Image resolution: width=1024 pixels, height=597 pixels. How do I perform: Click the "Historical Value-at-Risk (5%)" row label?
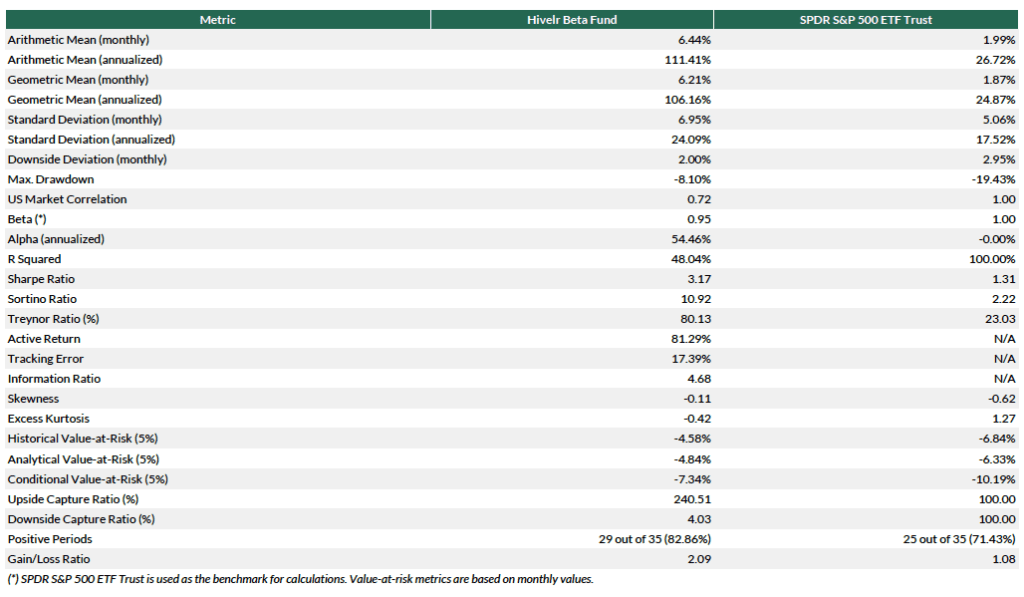coord(82,438)
